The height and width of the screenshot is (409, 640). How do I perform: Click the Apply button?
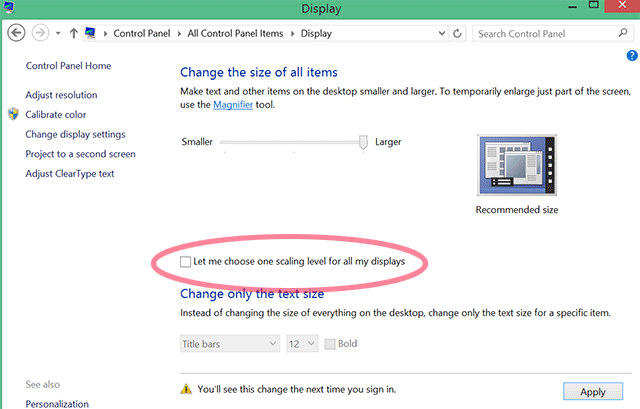point(593,392)
